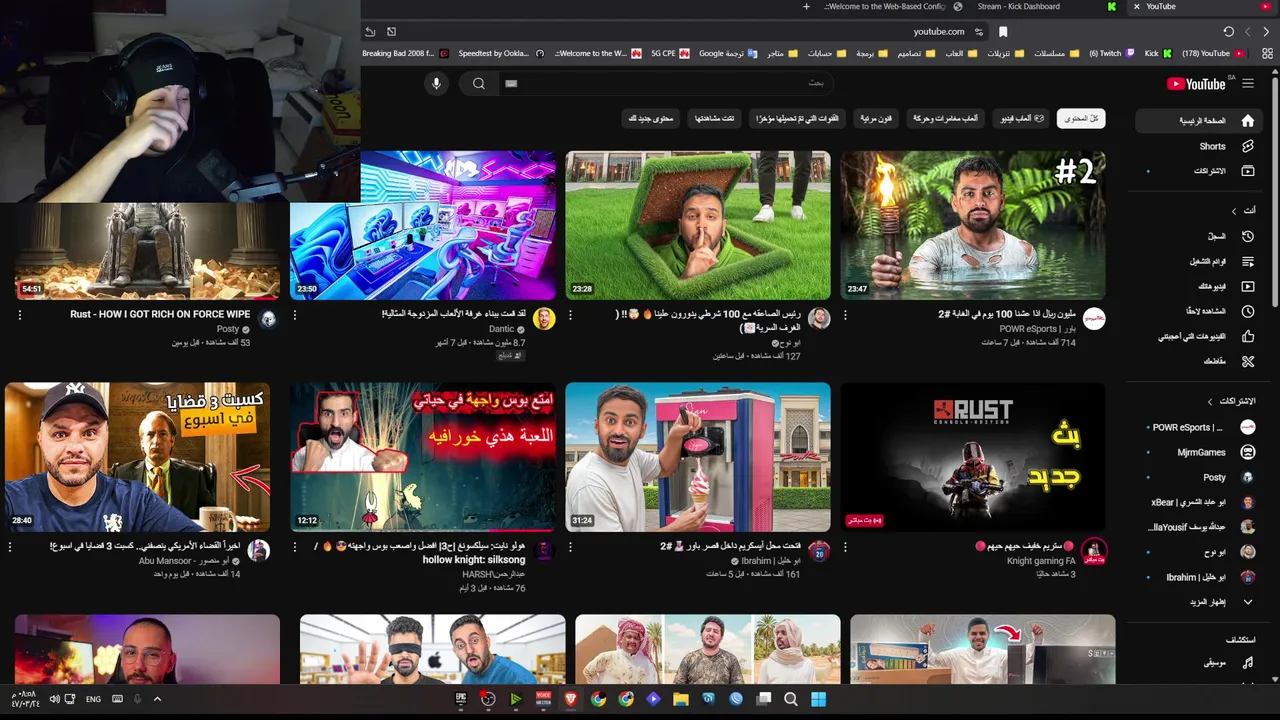Screen dimensions: 1280x720
Task: Select the Action-adventure games filter chip
Action: point(945,118)
